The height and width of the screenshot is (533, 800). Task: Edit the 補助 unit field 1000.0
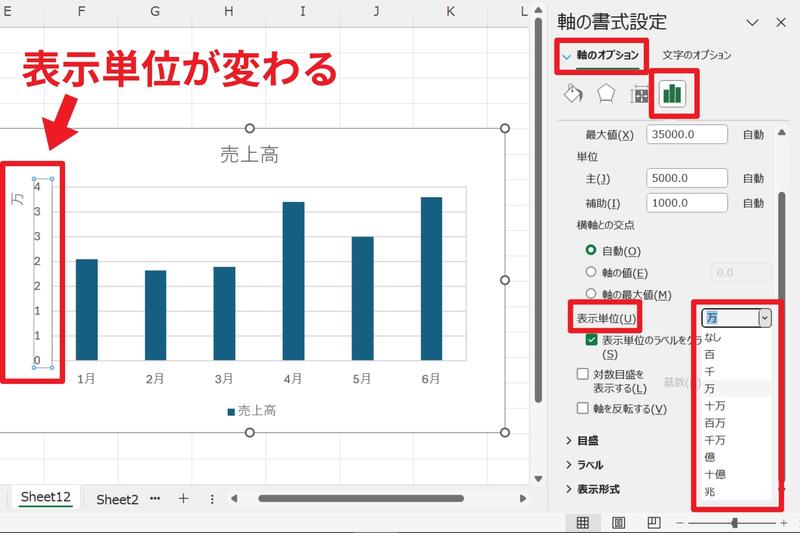[x=687, y=202]
